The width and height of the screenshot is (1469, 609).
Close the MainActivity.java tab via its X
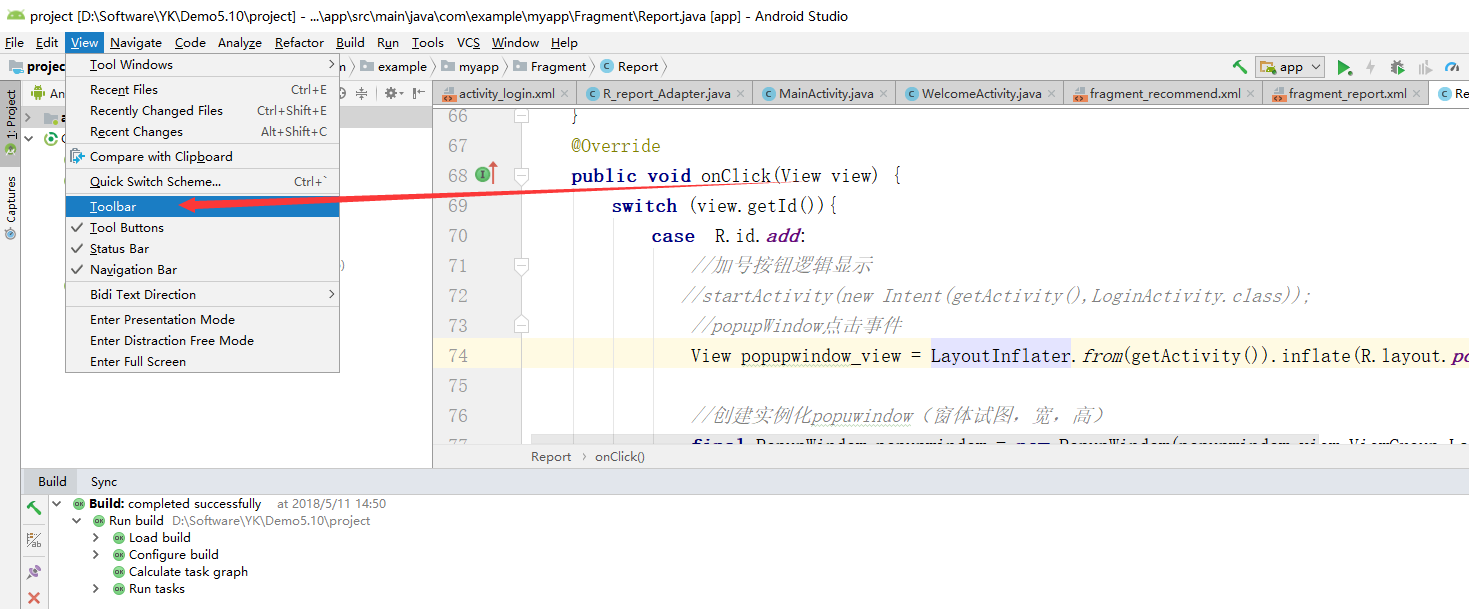point(886,93)
